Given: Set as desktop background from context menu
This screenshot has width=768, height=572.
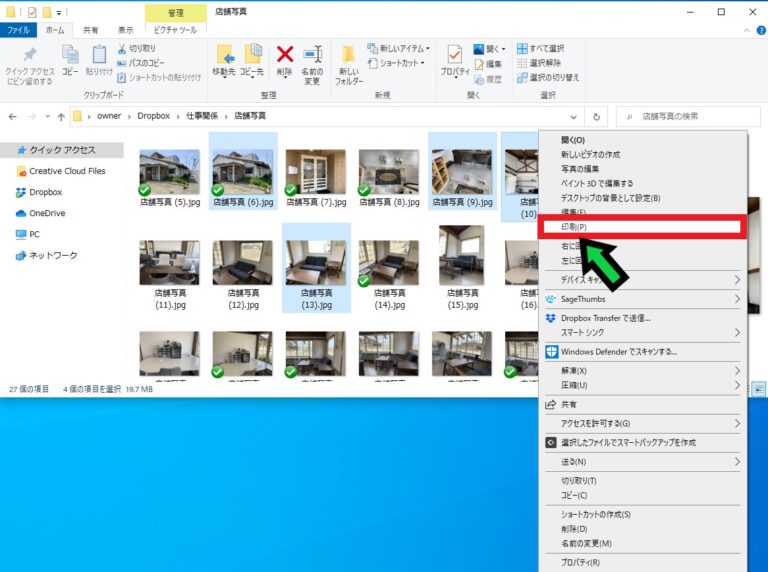Looking at the screenshot, I should click(x=642, y=198).
